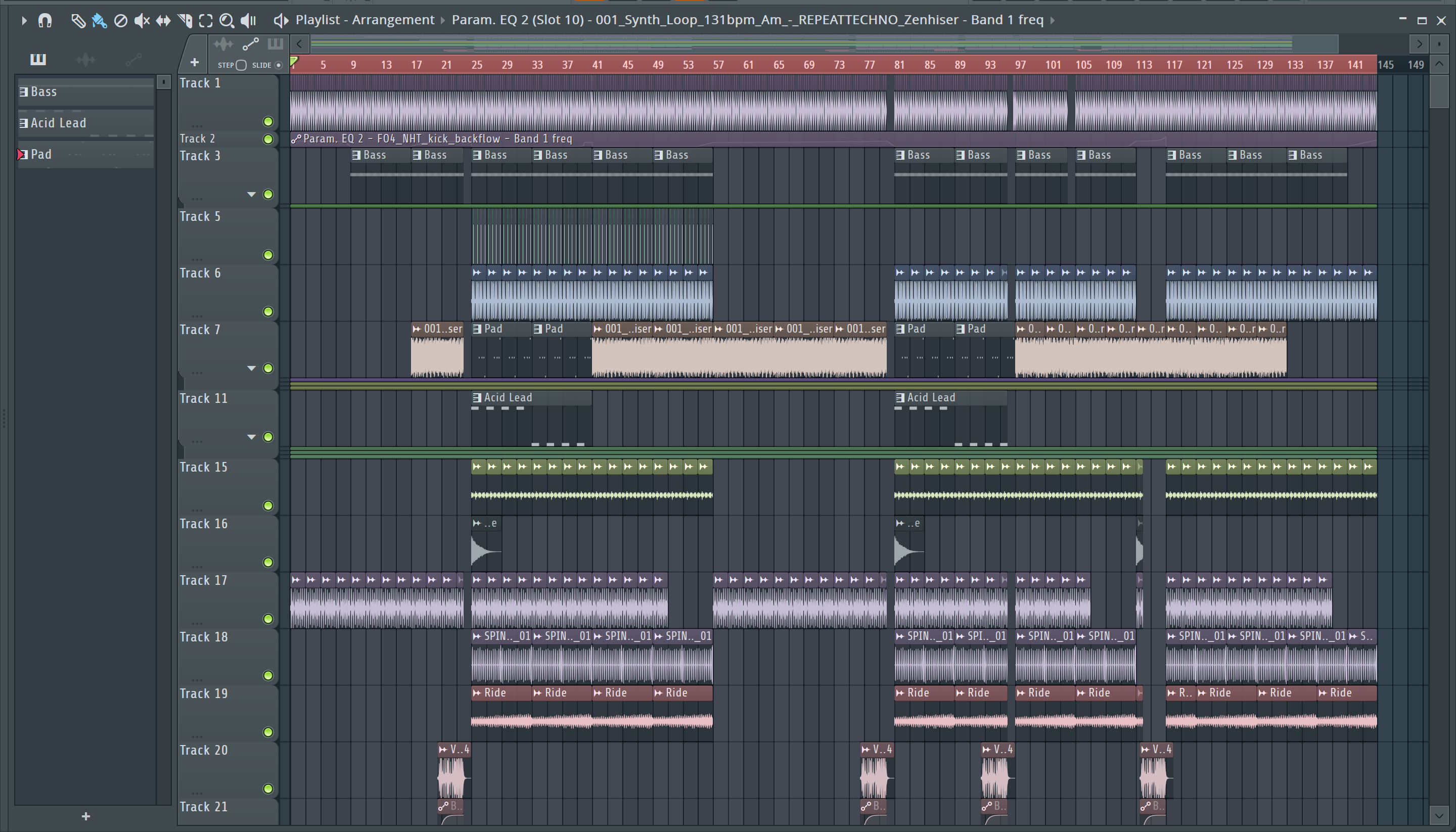
Task: Click the Track 18 label
Action: click(x=203, y=637)
